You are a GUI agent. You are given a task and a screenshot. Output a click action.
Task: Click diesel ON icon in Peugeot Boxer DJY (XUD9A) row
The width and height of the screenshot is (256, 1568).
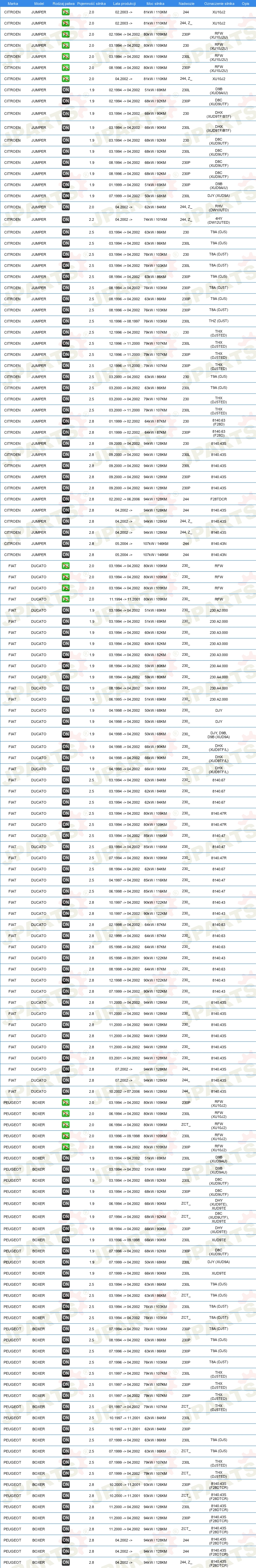tap(65, 1262)
